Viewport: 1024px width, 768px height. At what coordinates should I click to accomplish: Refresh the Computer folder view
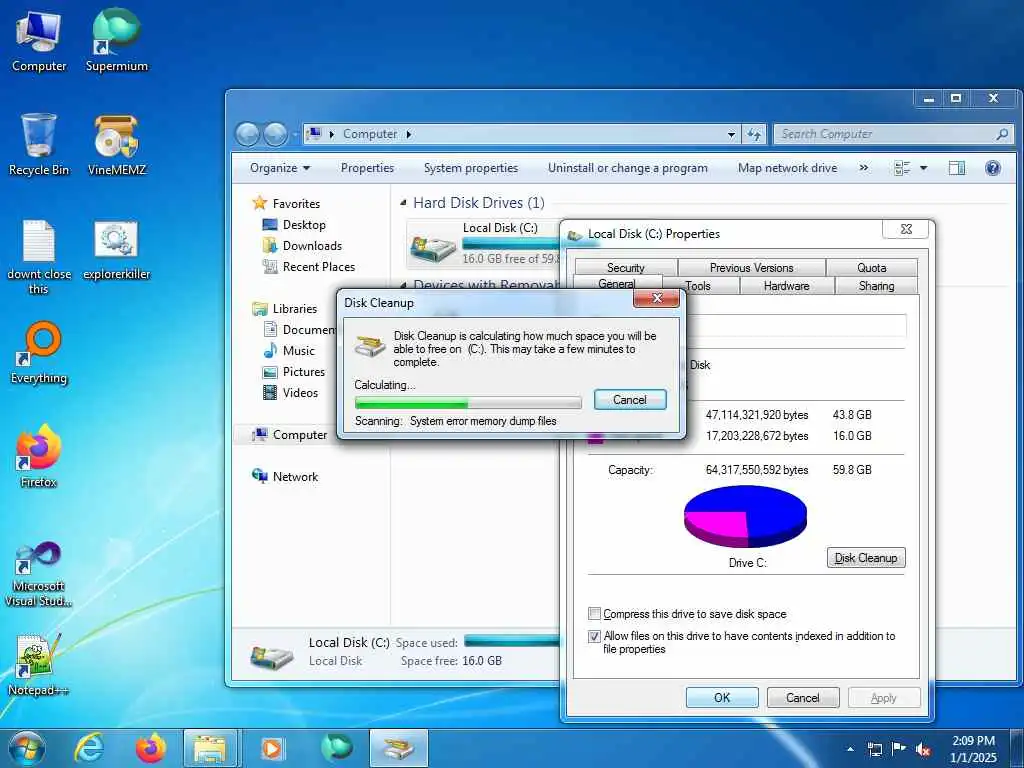click(754, 134)
